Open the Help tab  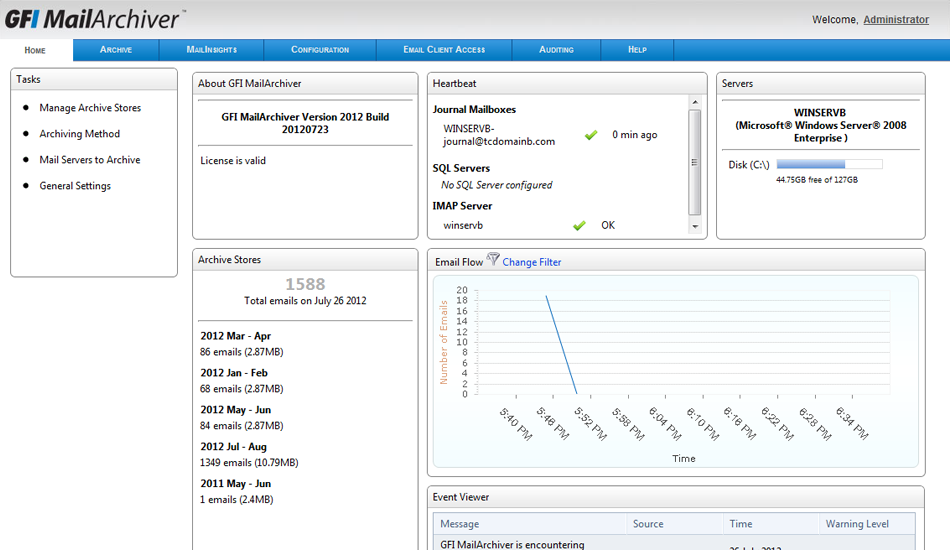(637, 50)
